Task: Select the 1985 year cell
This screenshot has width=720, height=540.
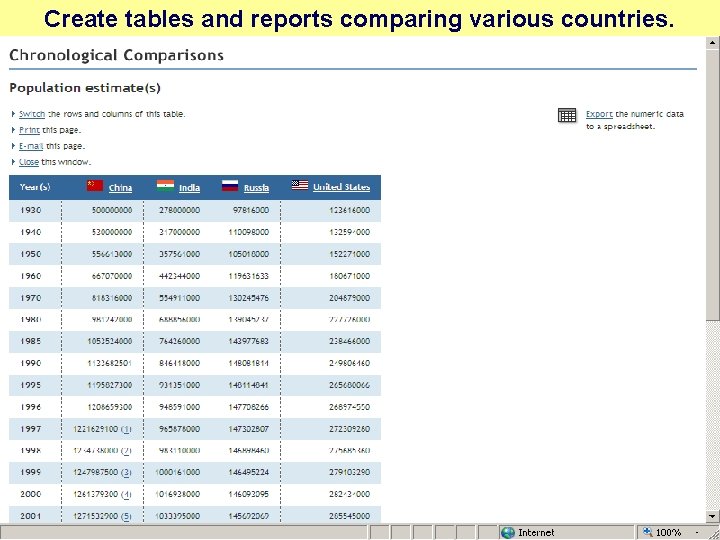Action: coord(30,341)
